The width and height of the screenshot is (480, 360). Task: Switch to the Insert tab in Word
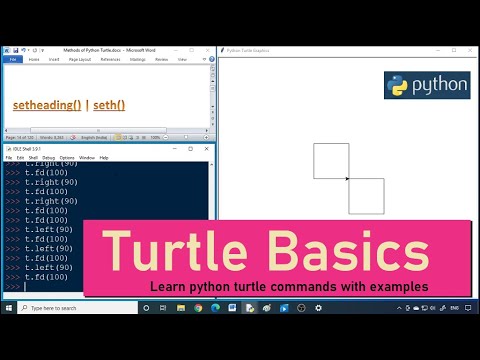point(54,59)
